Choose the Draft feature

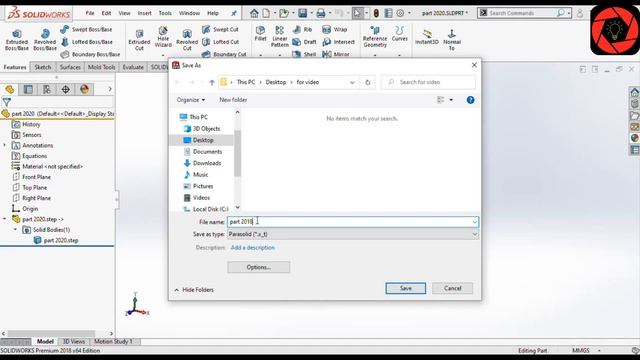point(304,42)
